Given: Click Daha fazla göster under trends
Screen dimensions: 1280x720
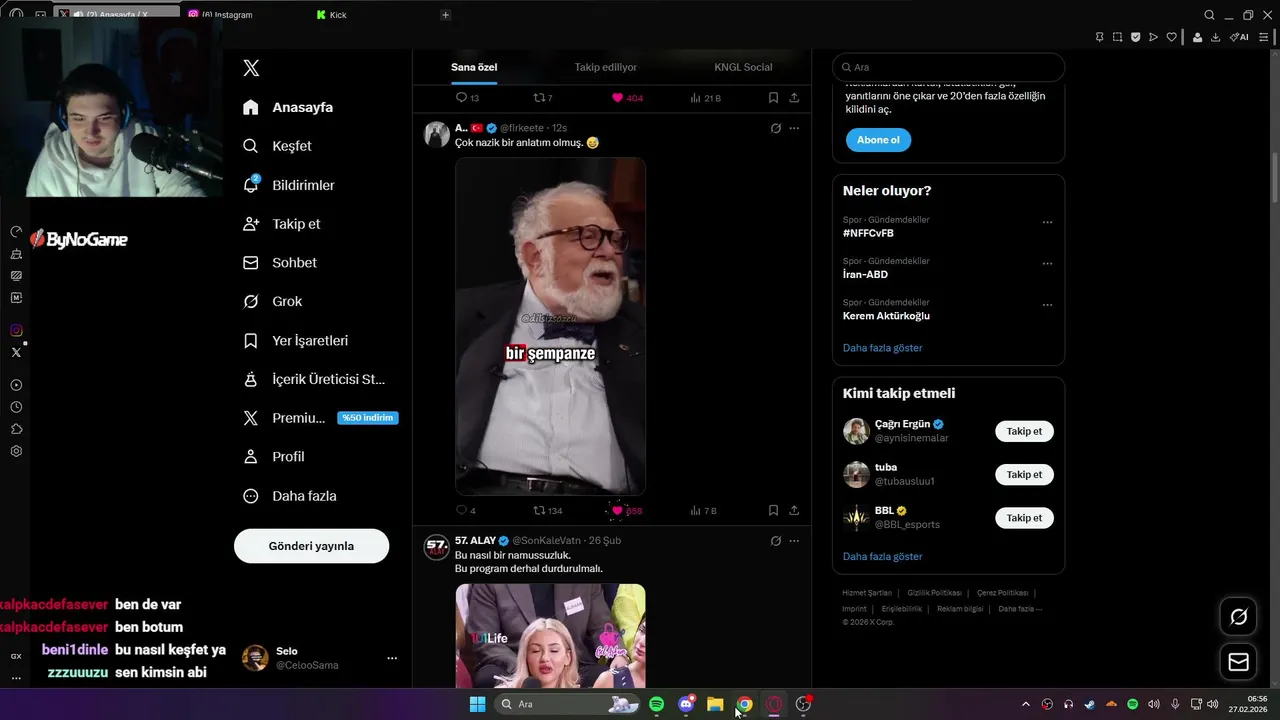Looking at the screenshot, I should click(x=882, y=348).
